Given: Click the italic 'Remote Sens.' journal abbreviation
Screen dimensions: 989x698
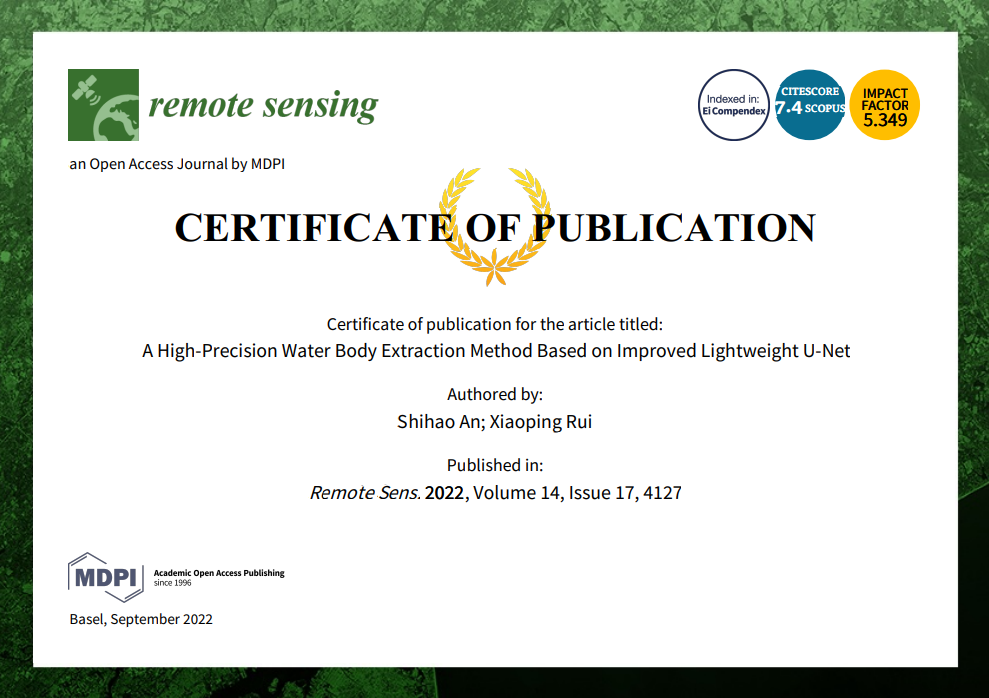Looking at the screenshot, I should [x=364, y=492].
